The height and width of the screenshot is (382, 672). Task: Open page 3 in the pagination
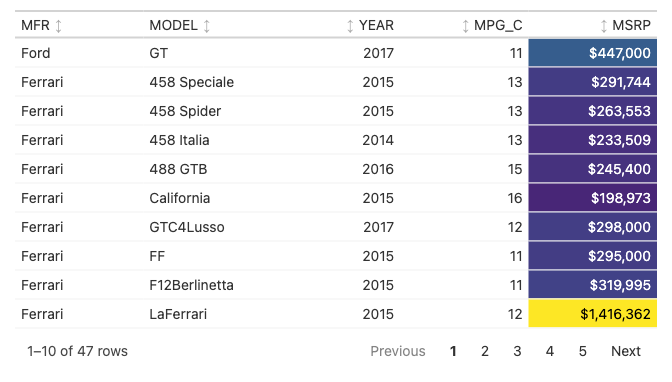coord(517,351)
